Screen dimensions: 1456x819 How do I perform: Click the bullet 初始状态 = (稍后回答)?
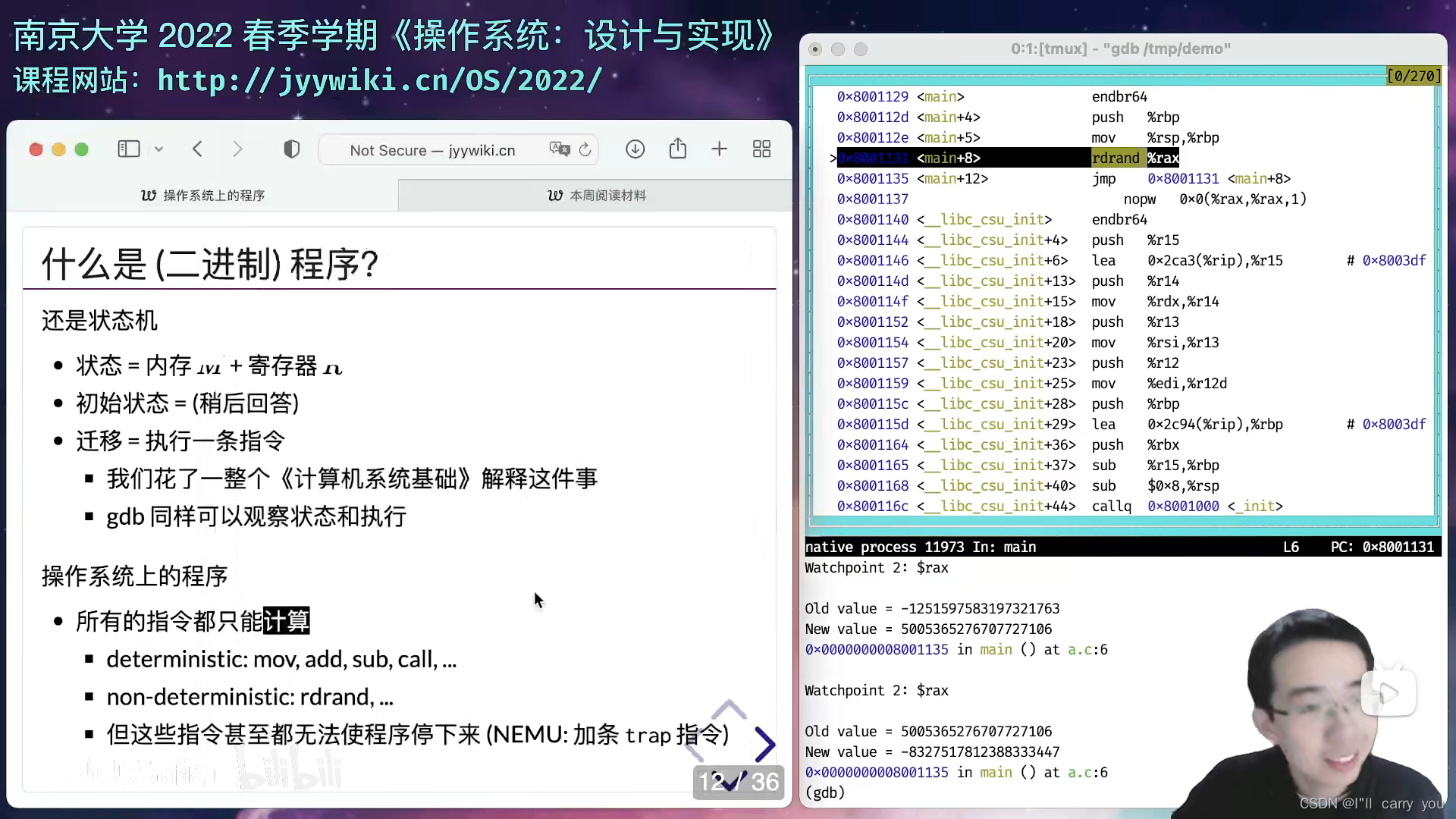[187, 403]
